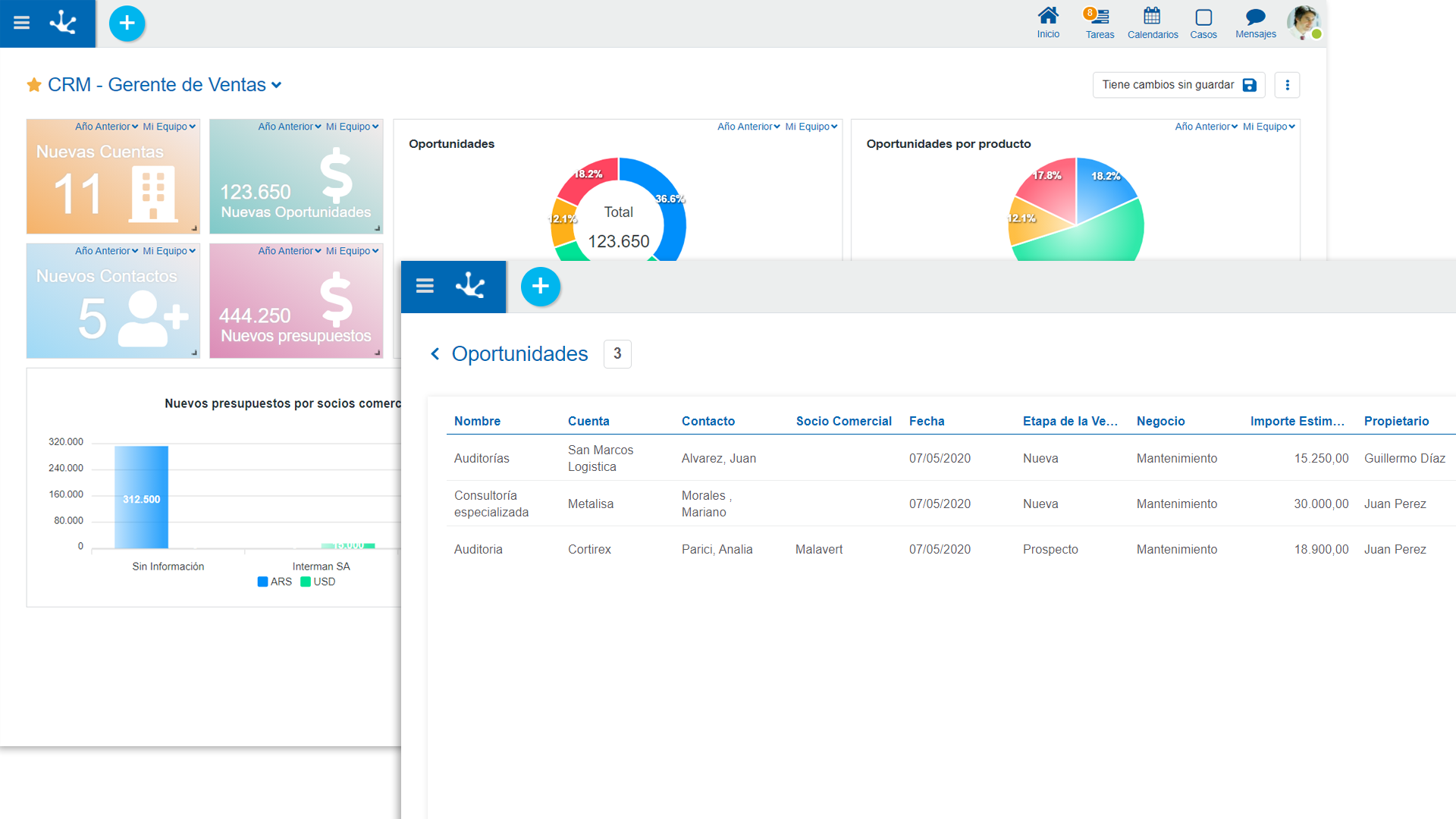1456x819 pixels.
Task: Open the hamburger menu in the dashboard header
Action: [22, 23]
